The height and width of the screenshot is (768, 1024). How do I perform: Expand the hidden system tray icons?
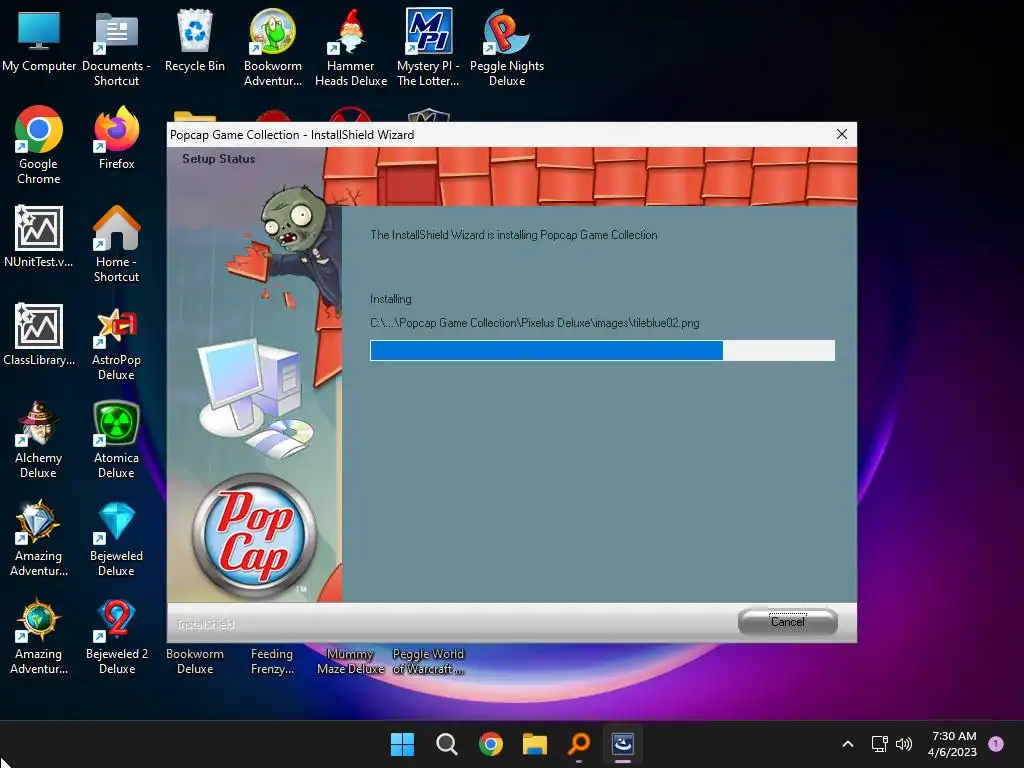tap(848, 744)
